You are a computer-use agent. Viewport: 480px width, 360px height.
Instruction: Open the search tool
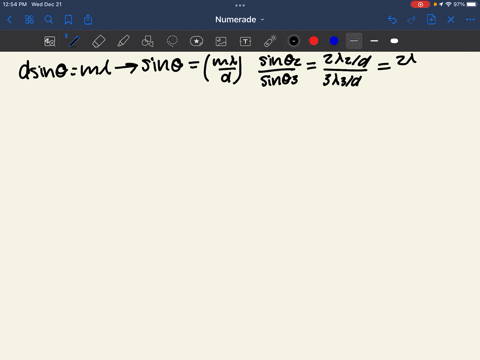[x=49, y=20]
